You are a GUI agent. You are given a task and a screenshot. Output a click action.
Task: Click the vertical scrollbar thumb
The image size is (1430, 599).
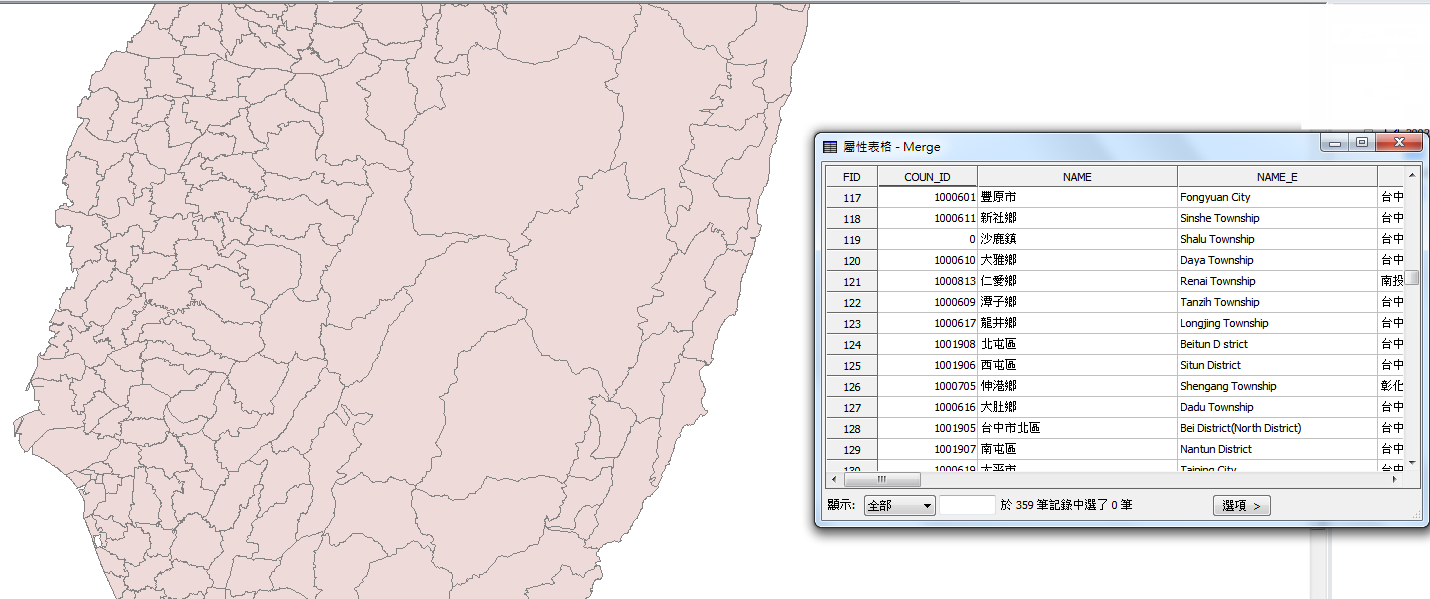pos(1412,277)
